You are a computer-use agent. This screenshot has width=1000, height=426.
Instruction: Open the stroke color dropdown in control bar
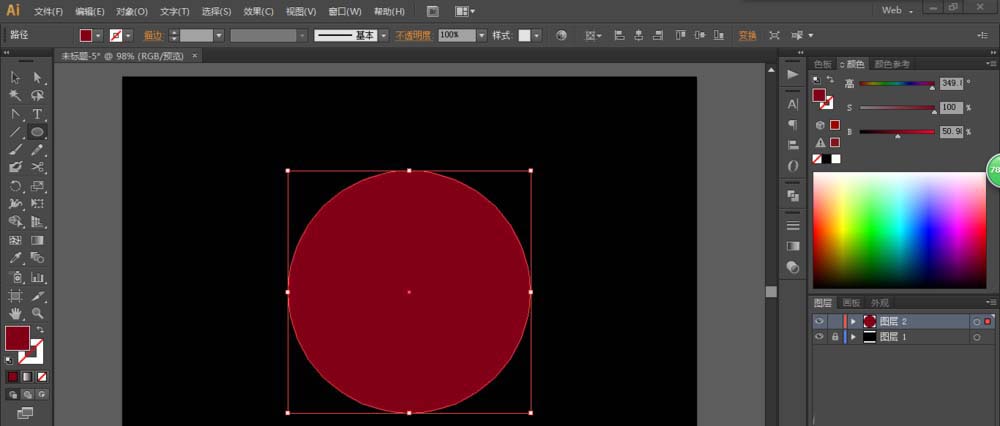[x=129, y=36]
